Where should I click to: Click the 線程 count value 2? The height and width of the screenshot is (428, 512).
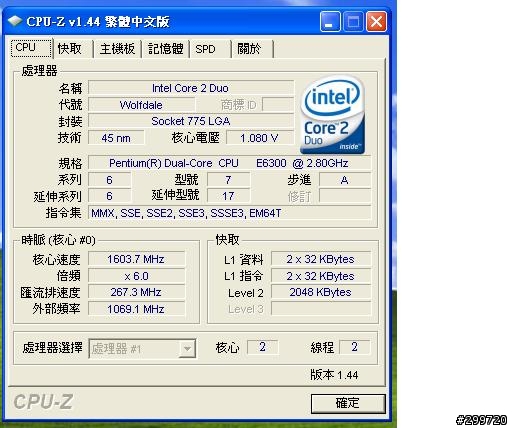pos(354,347)
